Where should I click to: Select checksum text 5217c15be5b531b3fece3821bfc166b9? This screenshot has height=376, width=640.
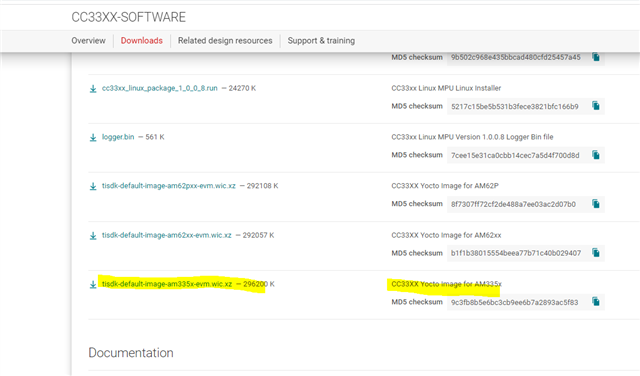tap(515, 107)
